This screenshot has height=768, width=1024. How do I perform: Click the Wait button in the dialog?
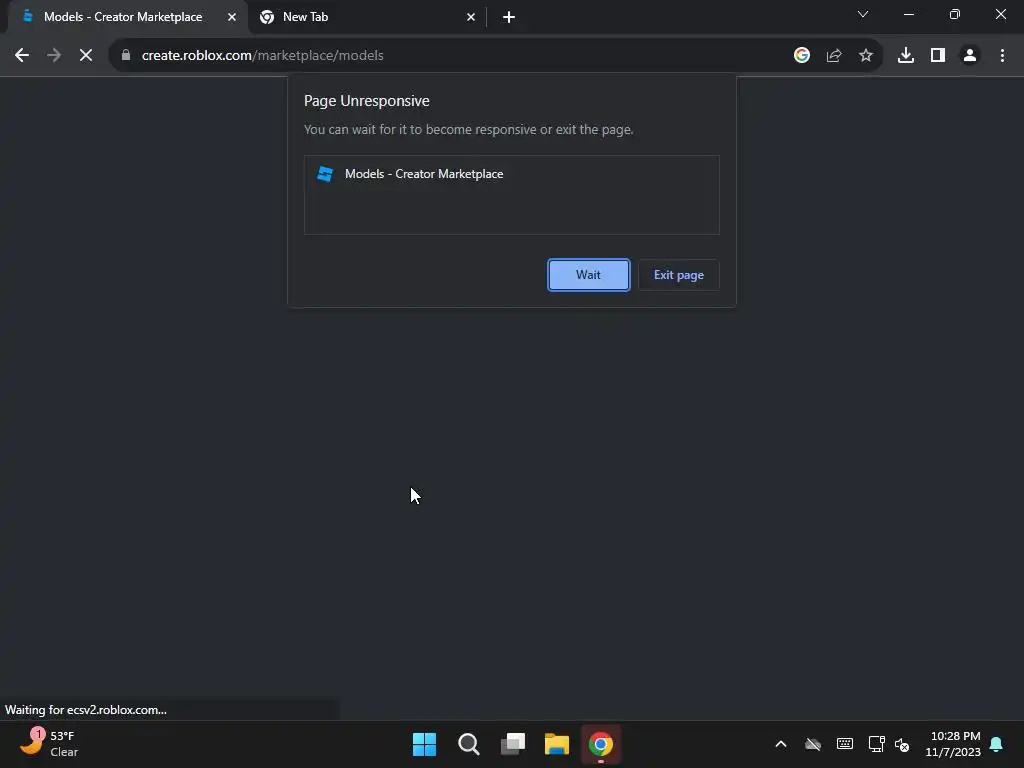588,275
